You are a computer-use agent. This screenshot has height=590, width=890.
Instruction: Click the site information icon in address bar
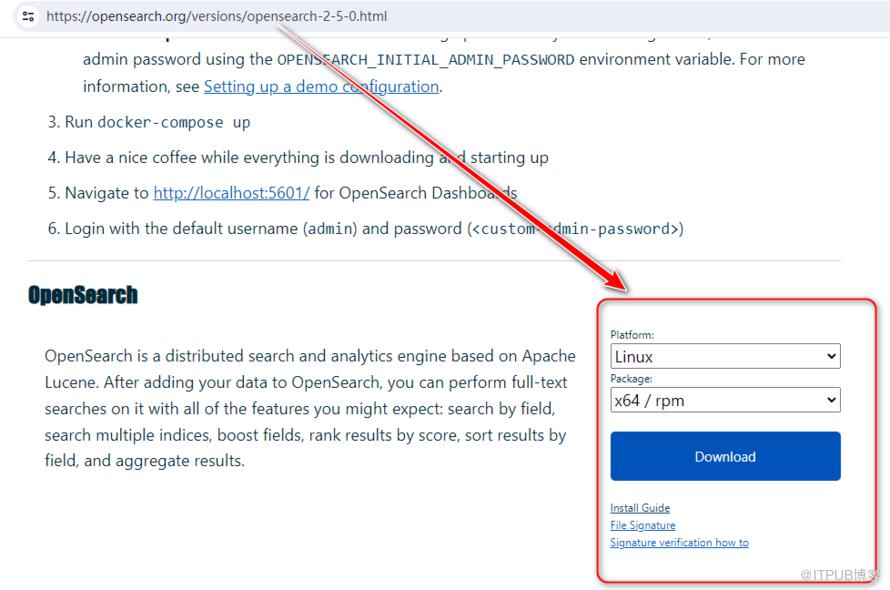pos(28,16)
